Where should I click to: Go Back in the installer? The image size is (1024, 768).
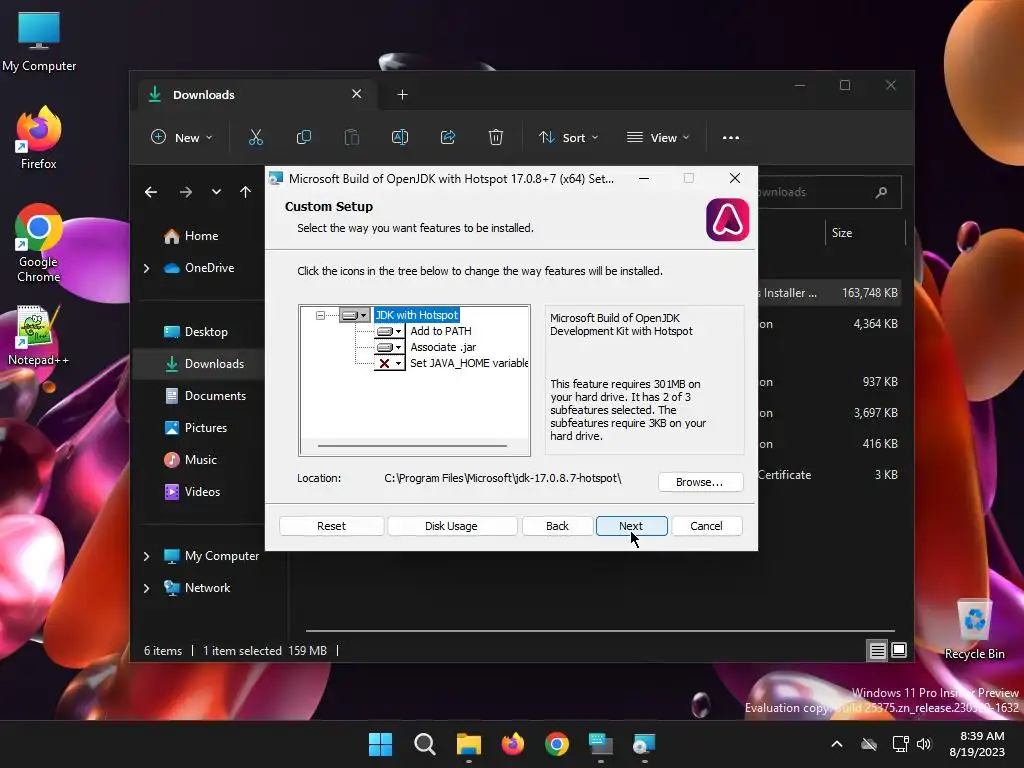pos(557,526)
